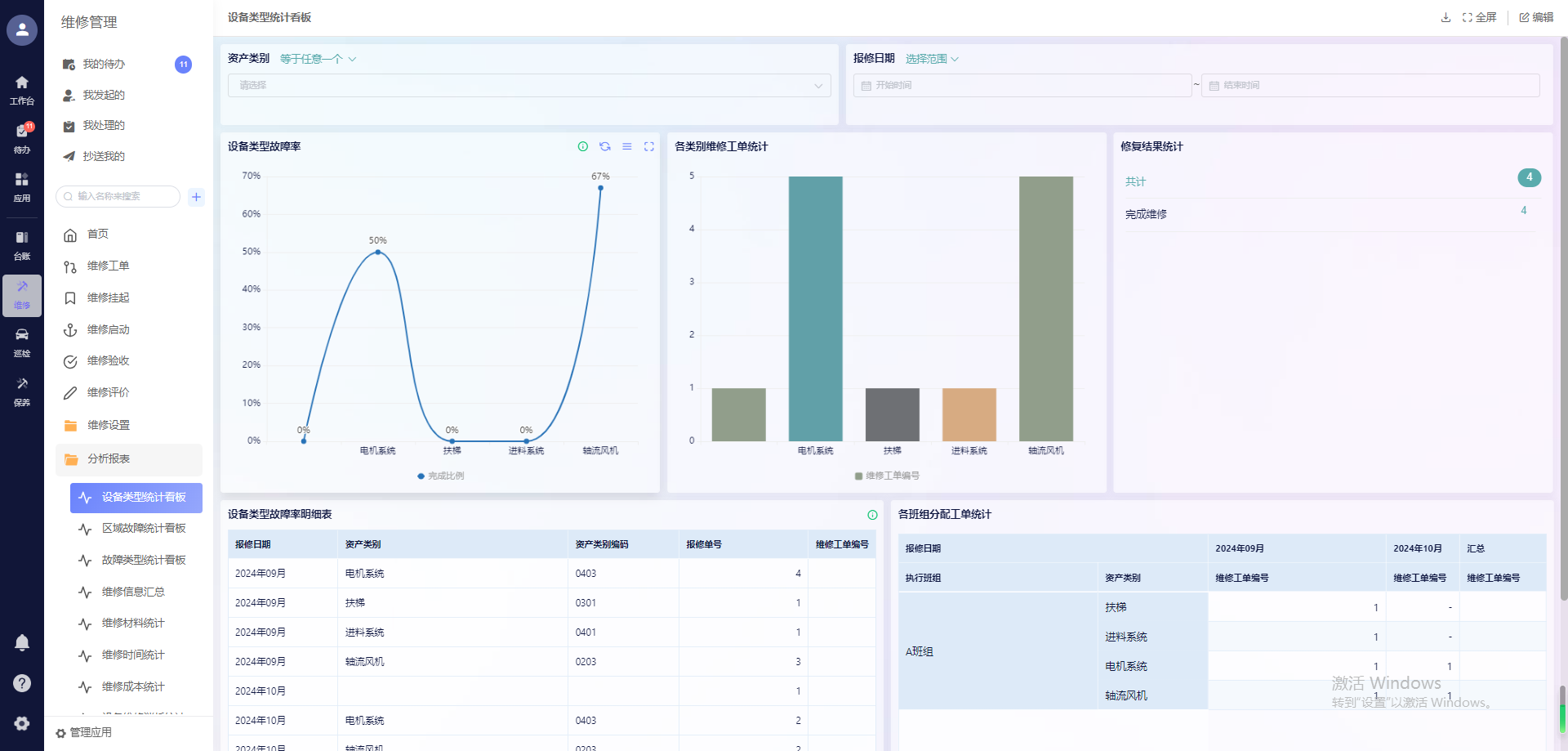Viewport: 1568px width, 751px height.
Task: Open the 台账 module in left rail
Action: pyautogui.click(x=22, y=244)
